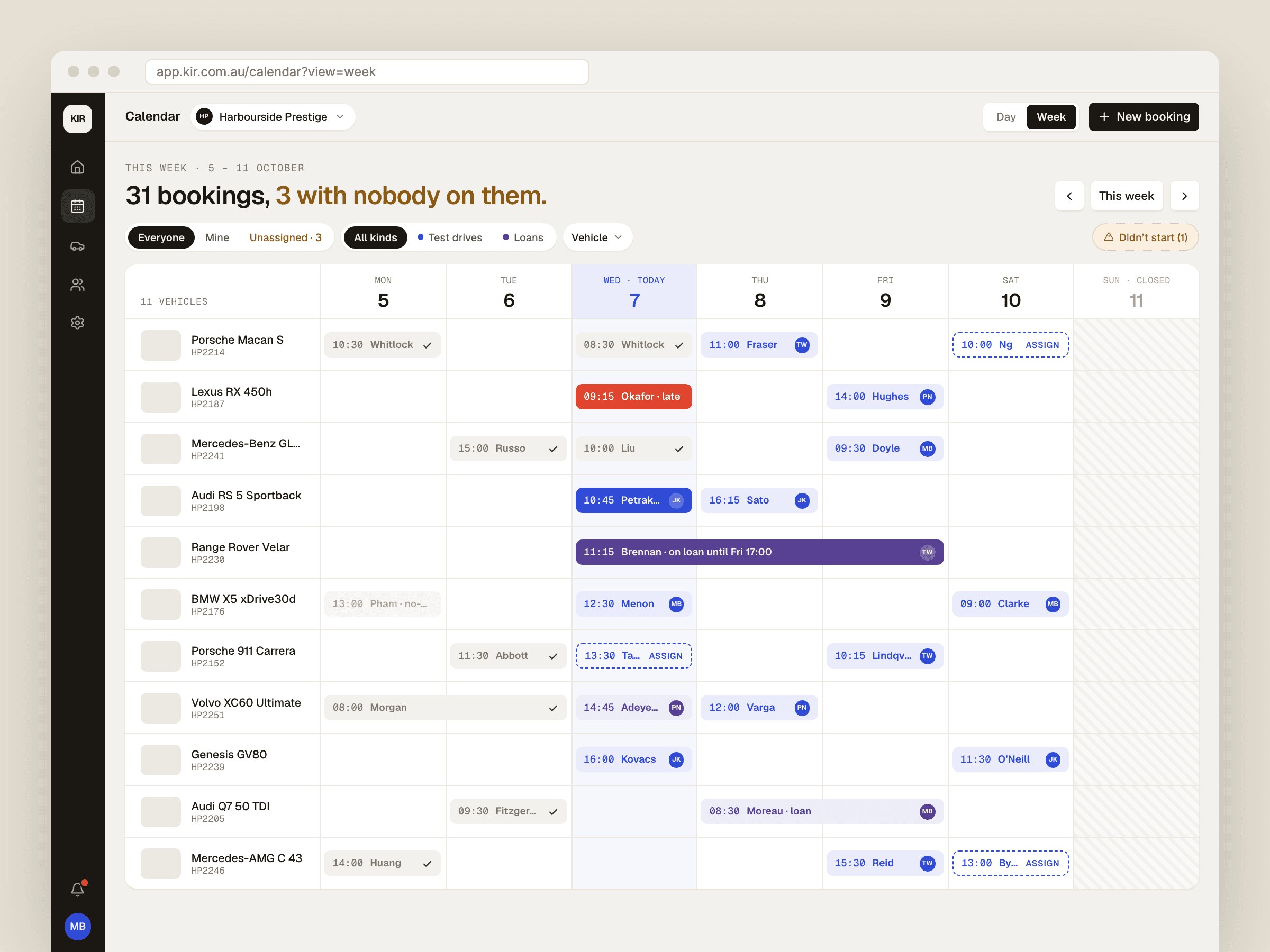Open the settings gear in the sidebar
The height and width of the screenshot is (952, 1270).
[x=77, y=323]
